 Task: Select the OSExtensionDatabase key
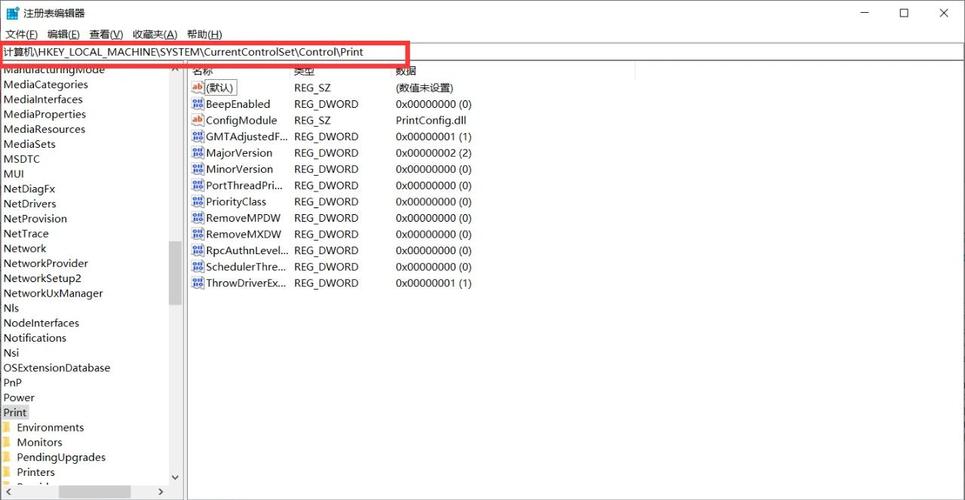coord(57,368)
